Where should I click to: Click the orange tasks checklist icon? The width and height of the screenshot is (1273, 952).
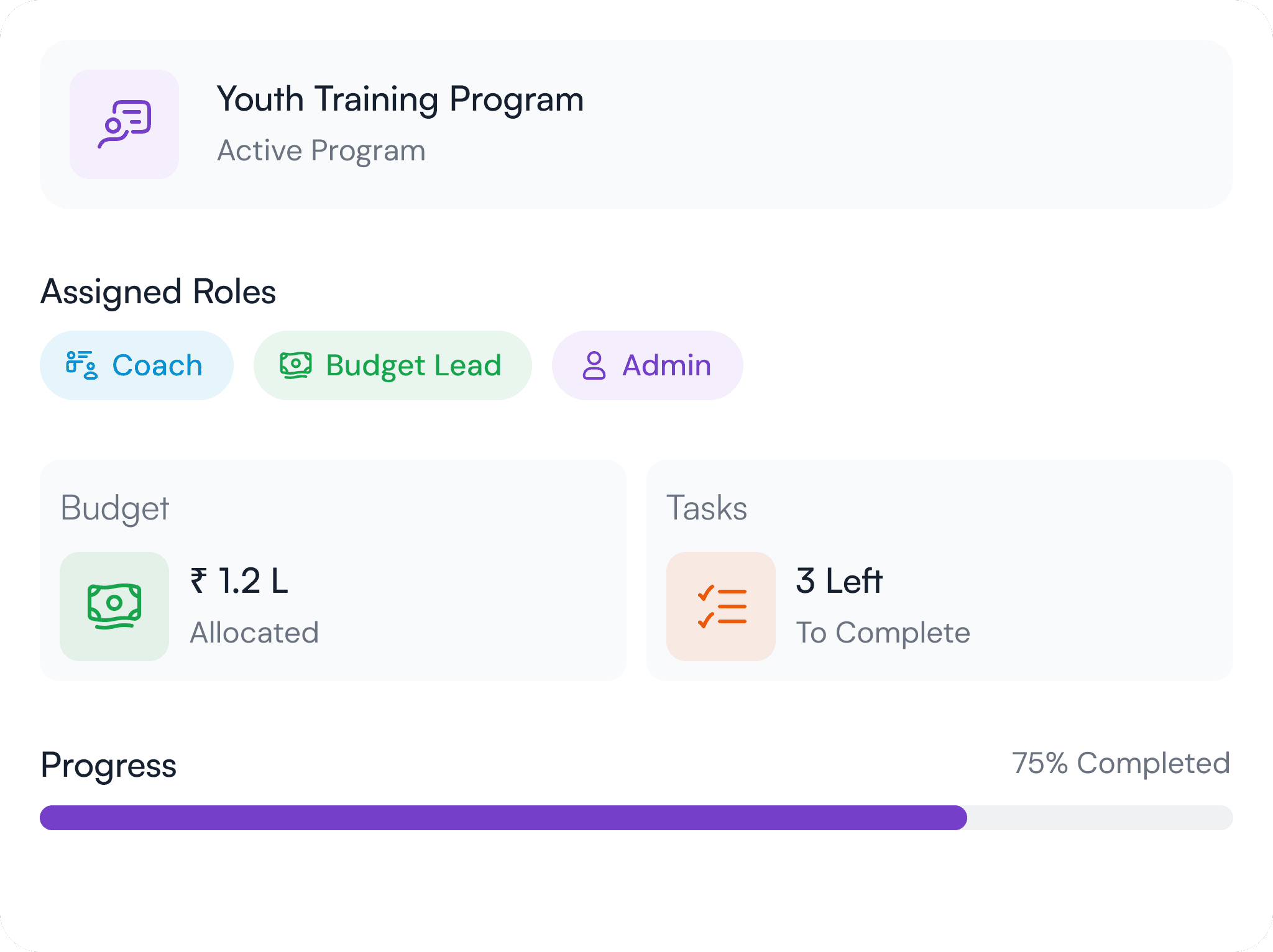721,606
